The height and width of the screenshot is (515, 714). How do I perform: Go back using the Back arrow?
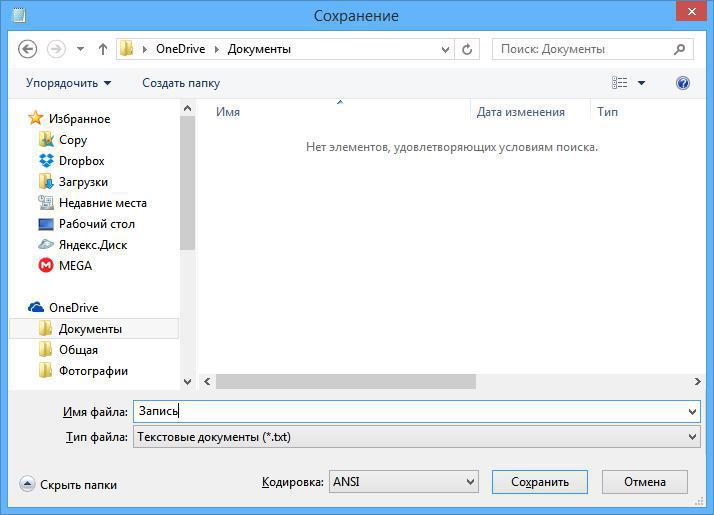click(x=27, y=49)
